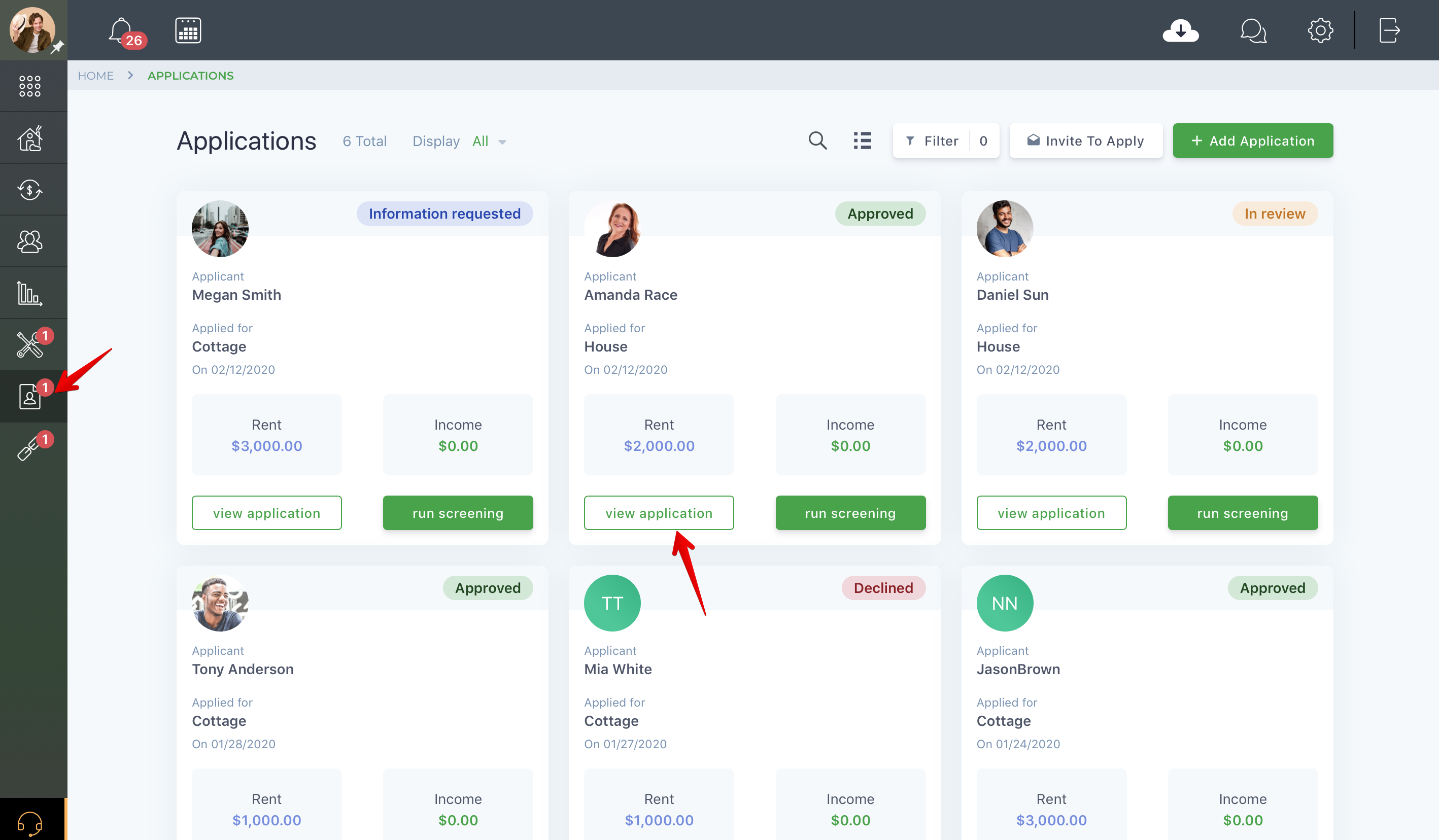Open the chat messages icon
Screen dimensions: 1439x840
pos(1253,31)
